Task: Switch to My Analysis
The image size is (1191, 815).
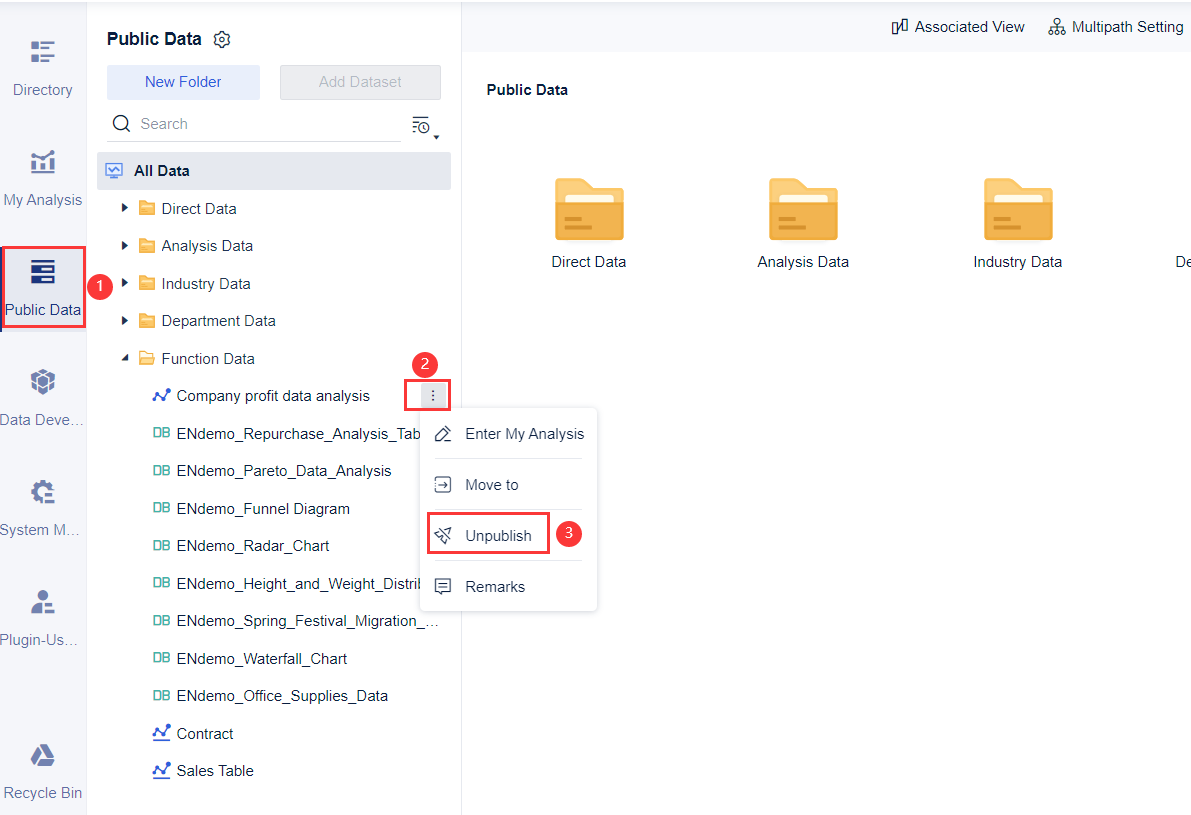Action: 42,175
